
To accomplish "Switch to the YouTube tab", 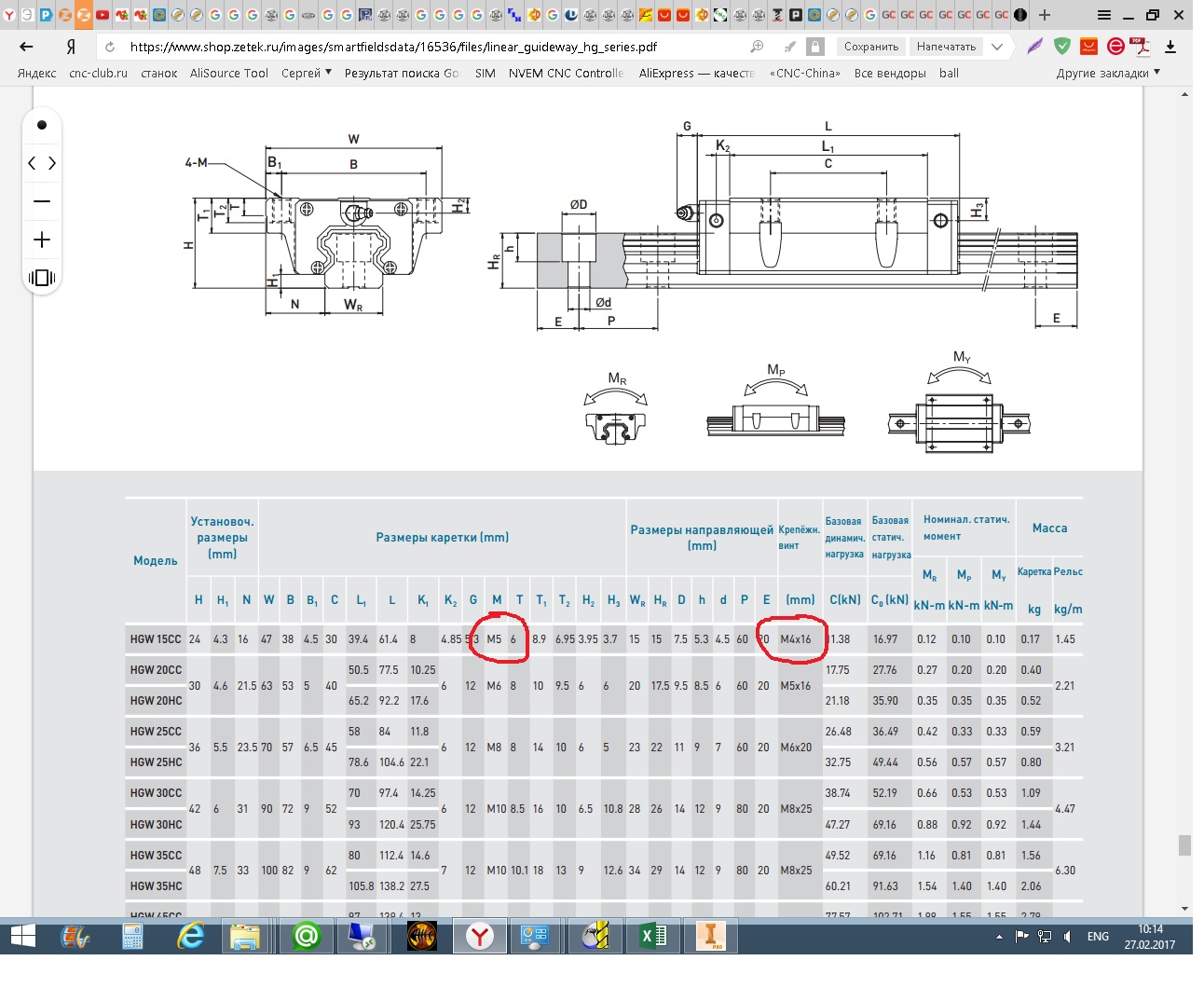I will pos(103,15).
